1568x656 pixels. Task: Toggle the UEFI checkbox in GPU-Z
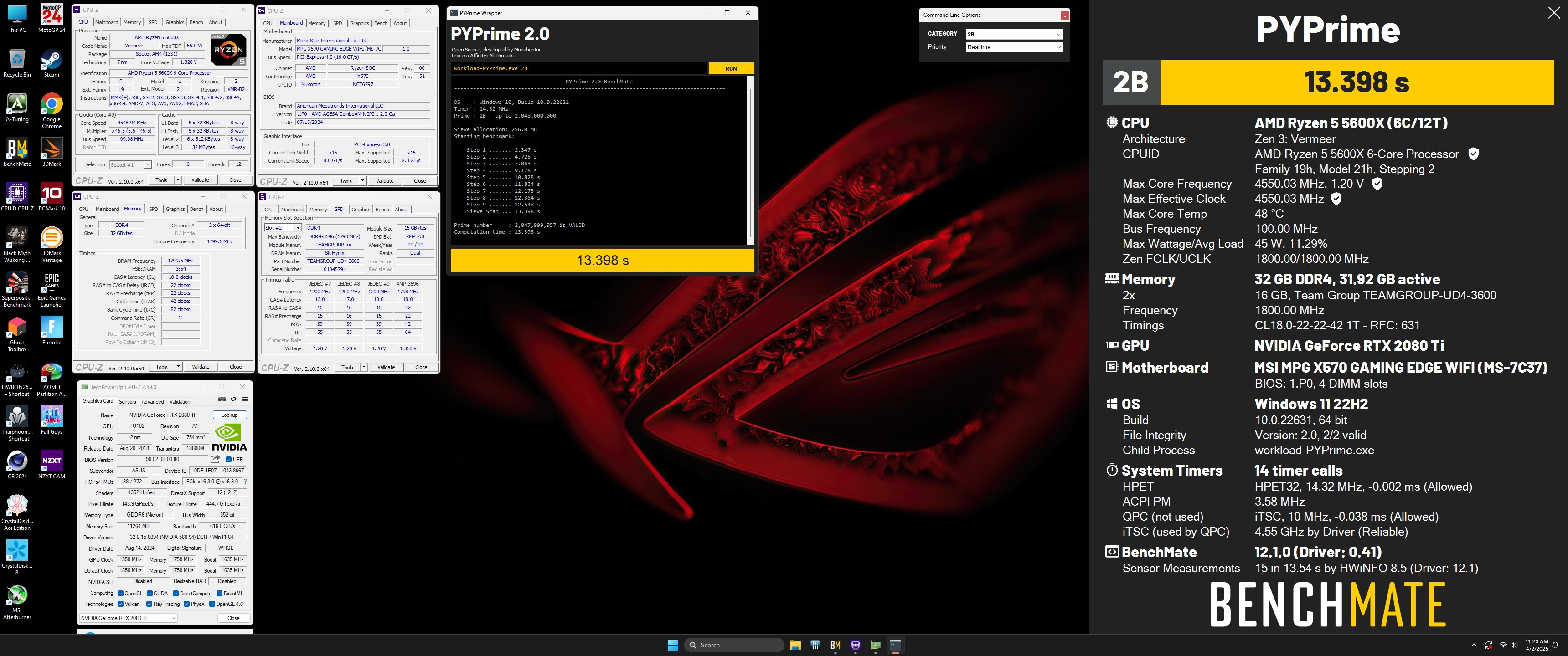tap(228, 460)
